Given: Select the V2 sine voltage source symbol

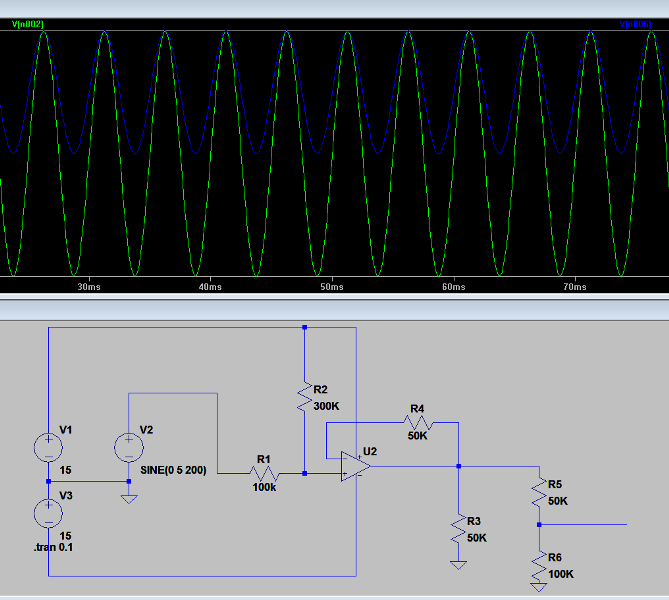Looking at the screenshot, I should (129, 447).
